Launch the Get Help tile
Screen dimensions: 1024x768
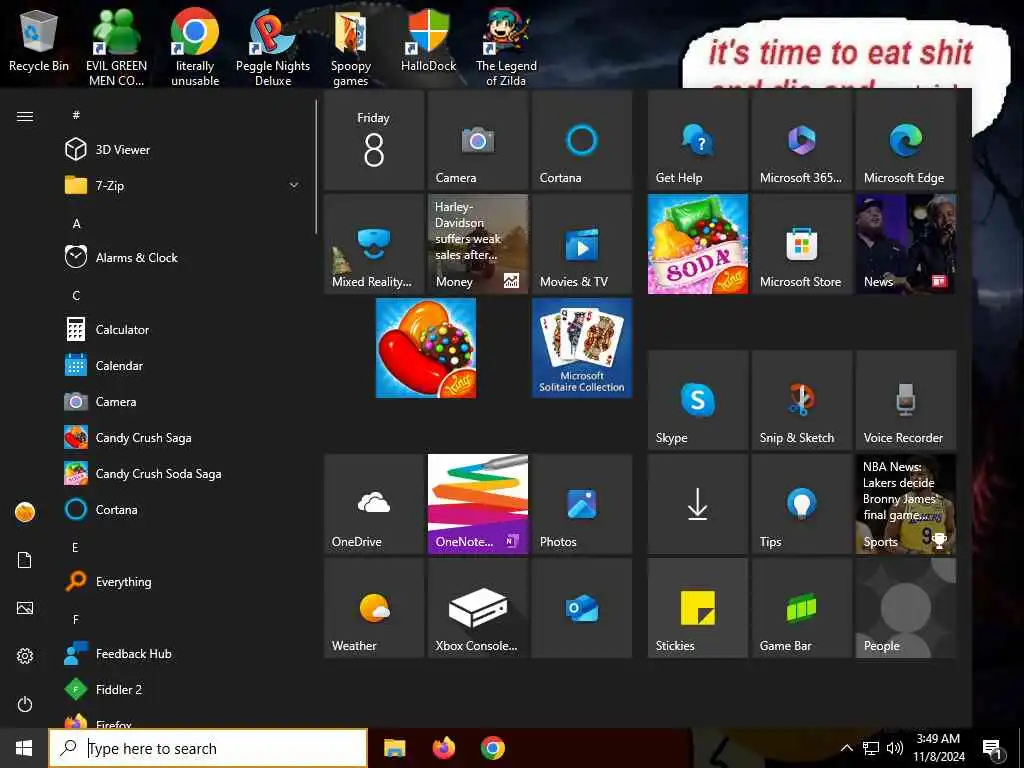click(x=697, y=140)
